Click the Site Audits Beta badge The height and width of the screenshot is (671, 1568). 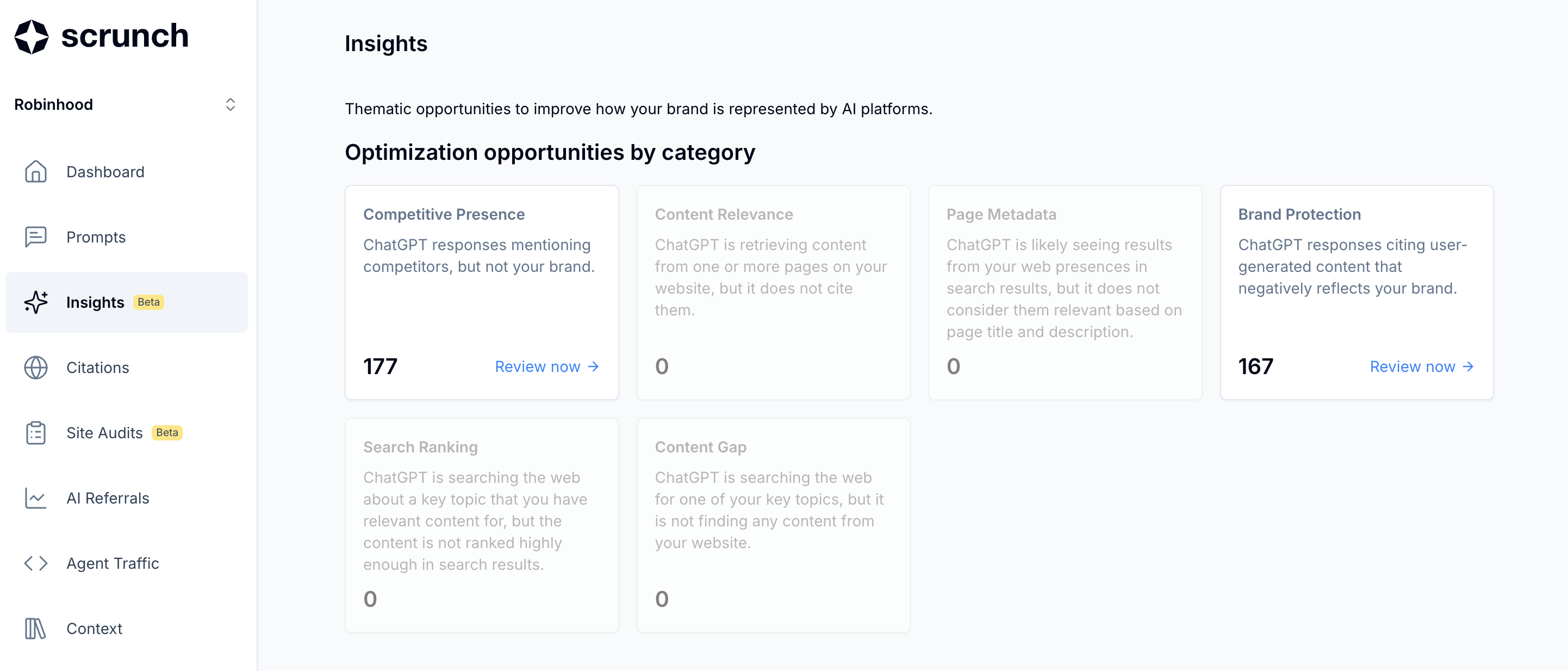click(167, 433)
